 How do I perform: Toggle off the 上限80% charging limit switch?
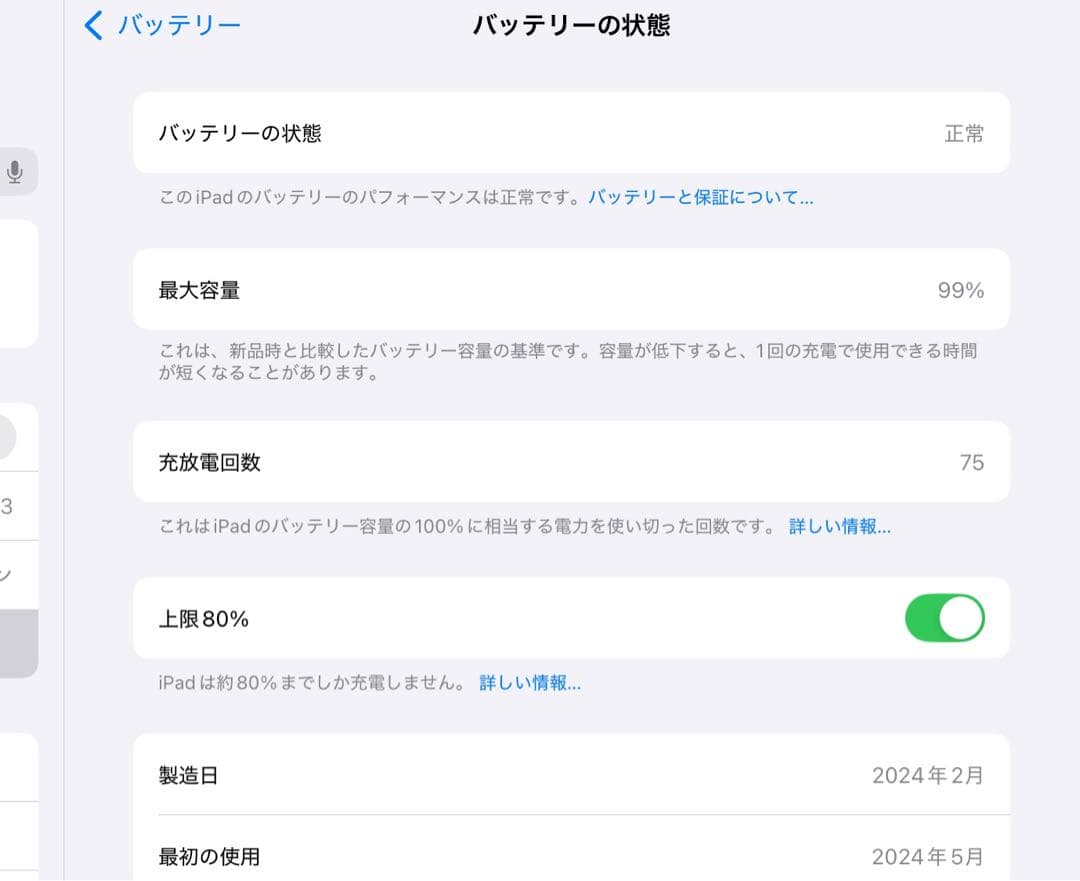pyautogui.click(x=944, y=619)
